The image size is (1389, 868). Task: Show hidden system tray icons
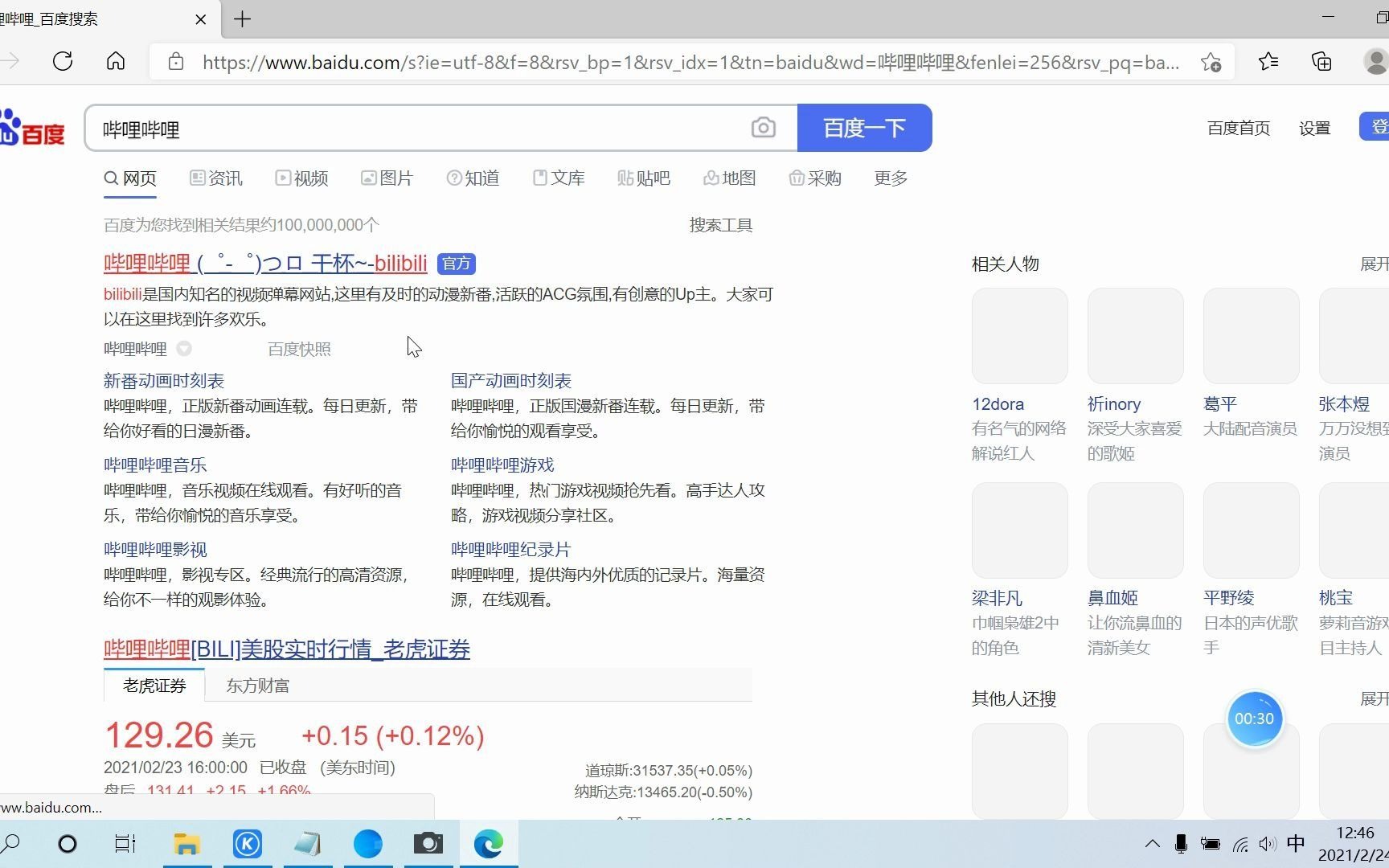coord(1152,843)
